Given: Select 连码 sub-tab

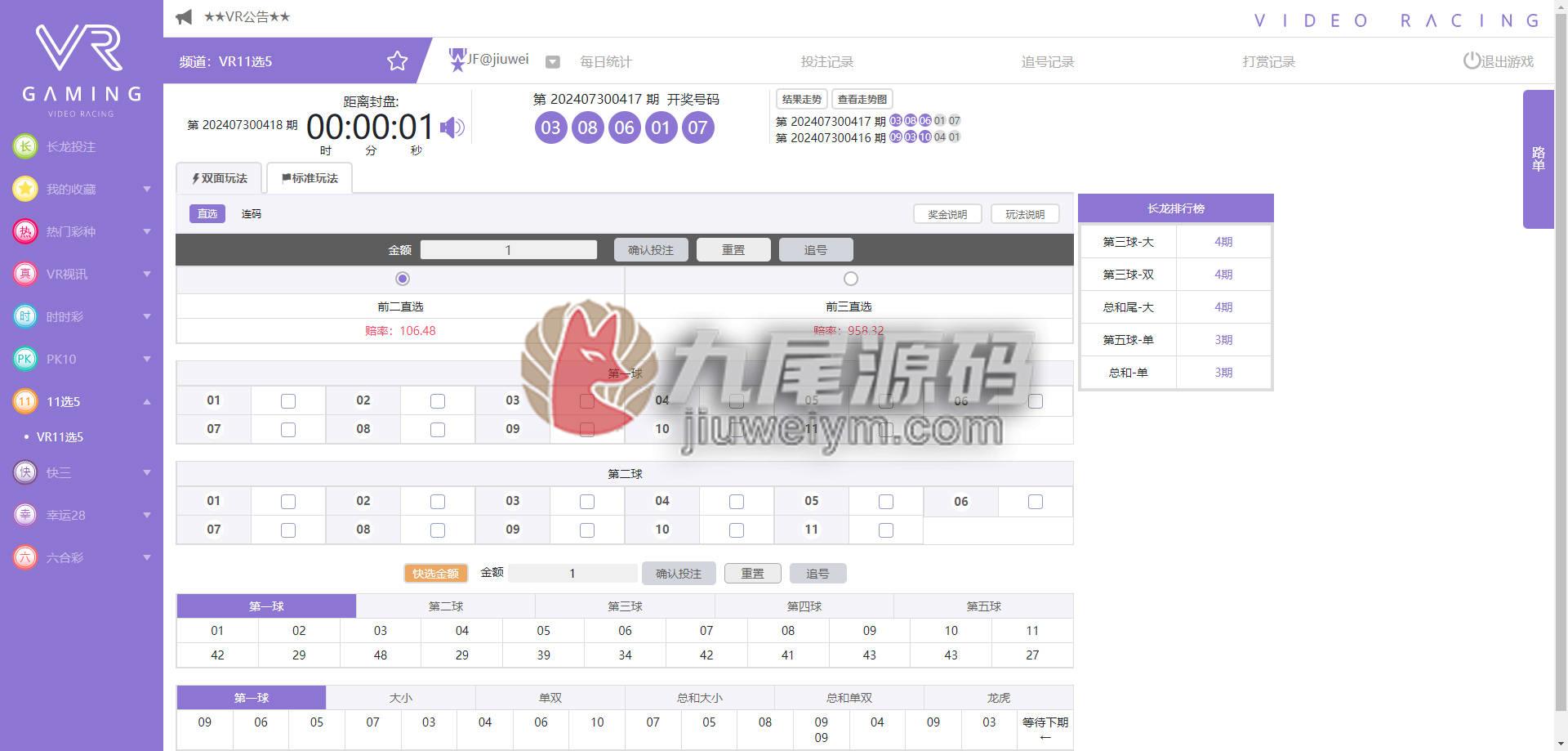Looking at the screenshot, I should pos(252,214).
